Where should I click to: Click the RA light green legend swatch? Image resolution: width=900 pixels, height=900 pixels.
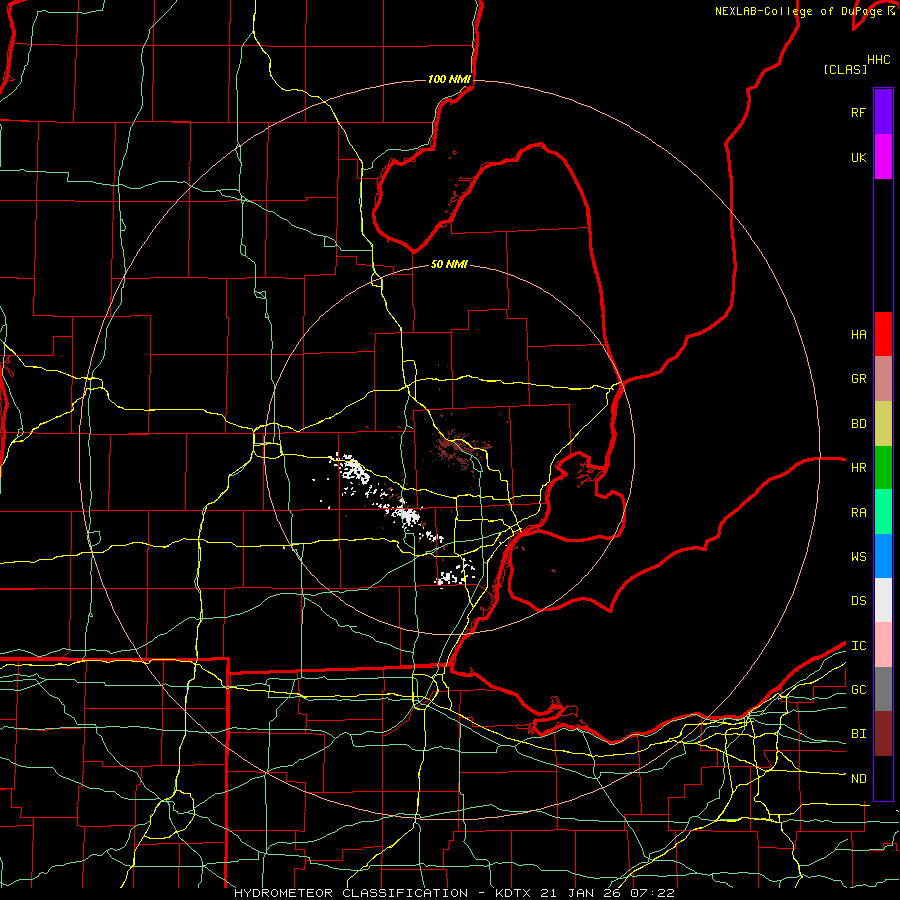(x=883, y=512)
